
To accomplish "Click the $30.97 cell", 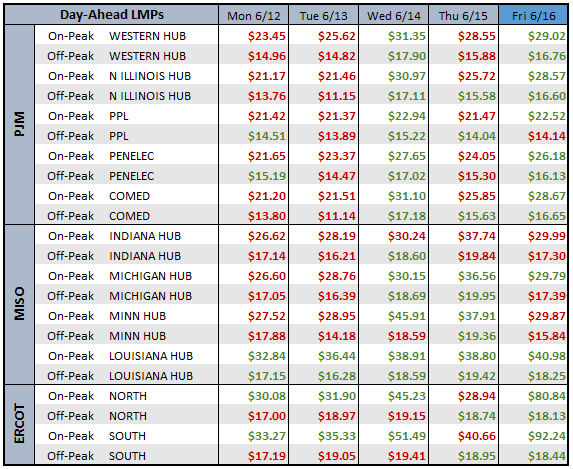I will click(x=406, y=76).
